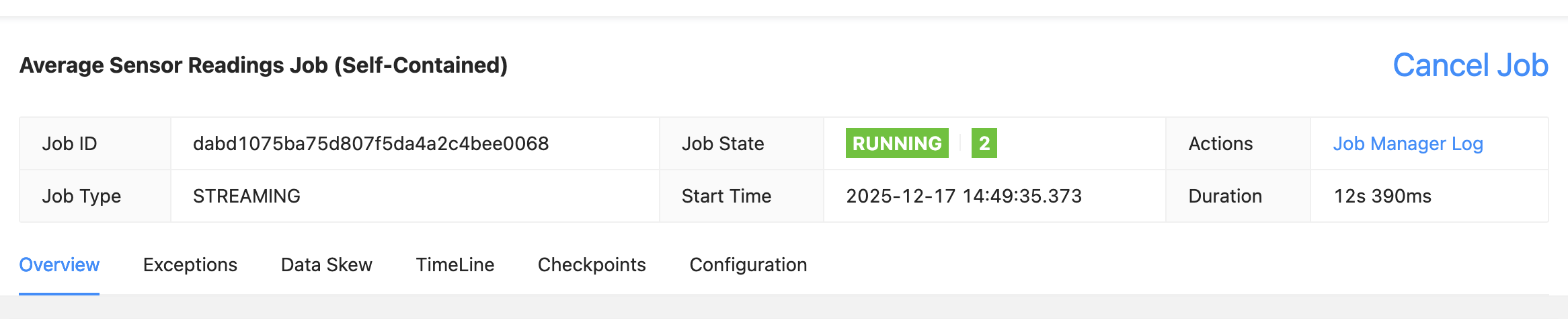Click the STREAMING job type value
The width and height of the screenshot is (1568, 319).
(246, 196)
